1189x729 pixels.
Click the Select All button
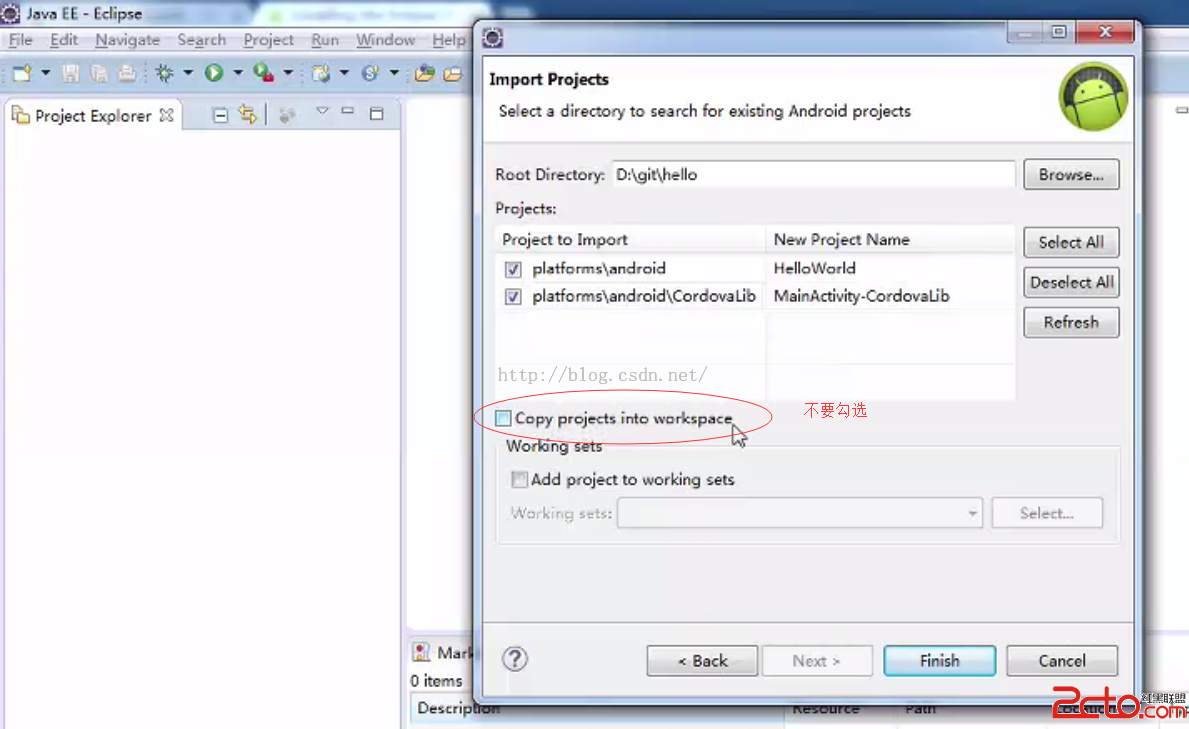(x=1071, y=242)
